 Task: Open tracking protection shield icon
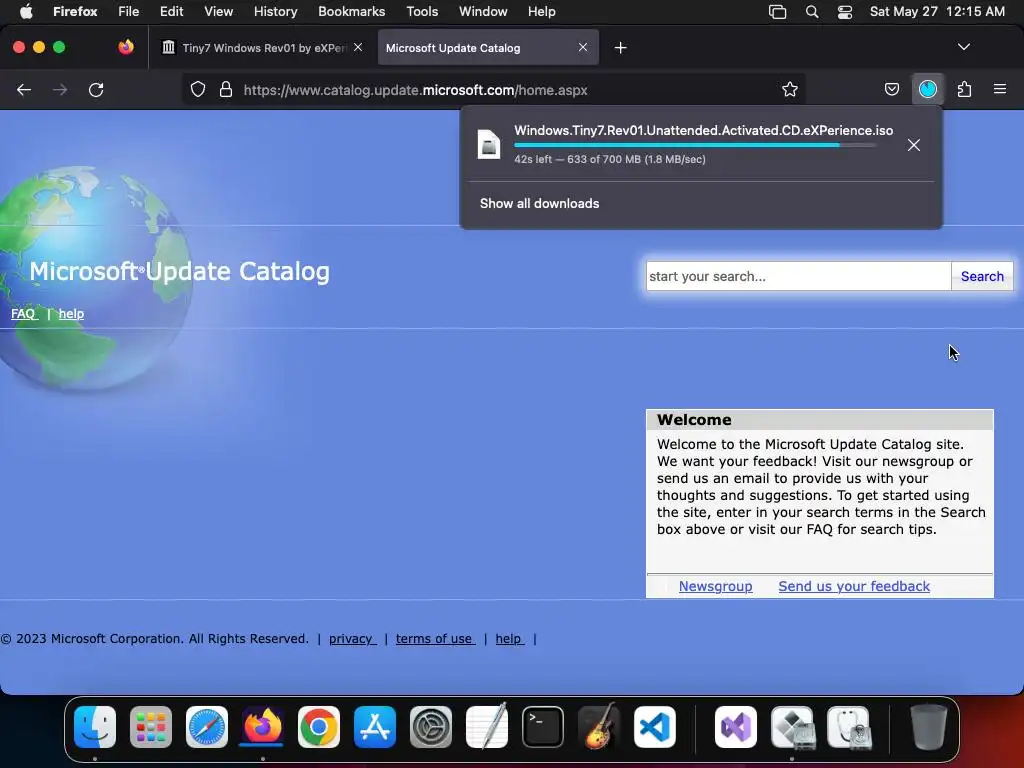point(198,89)
